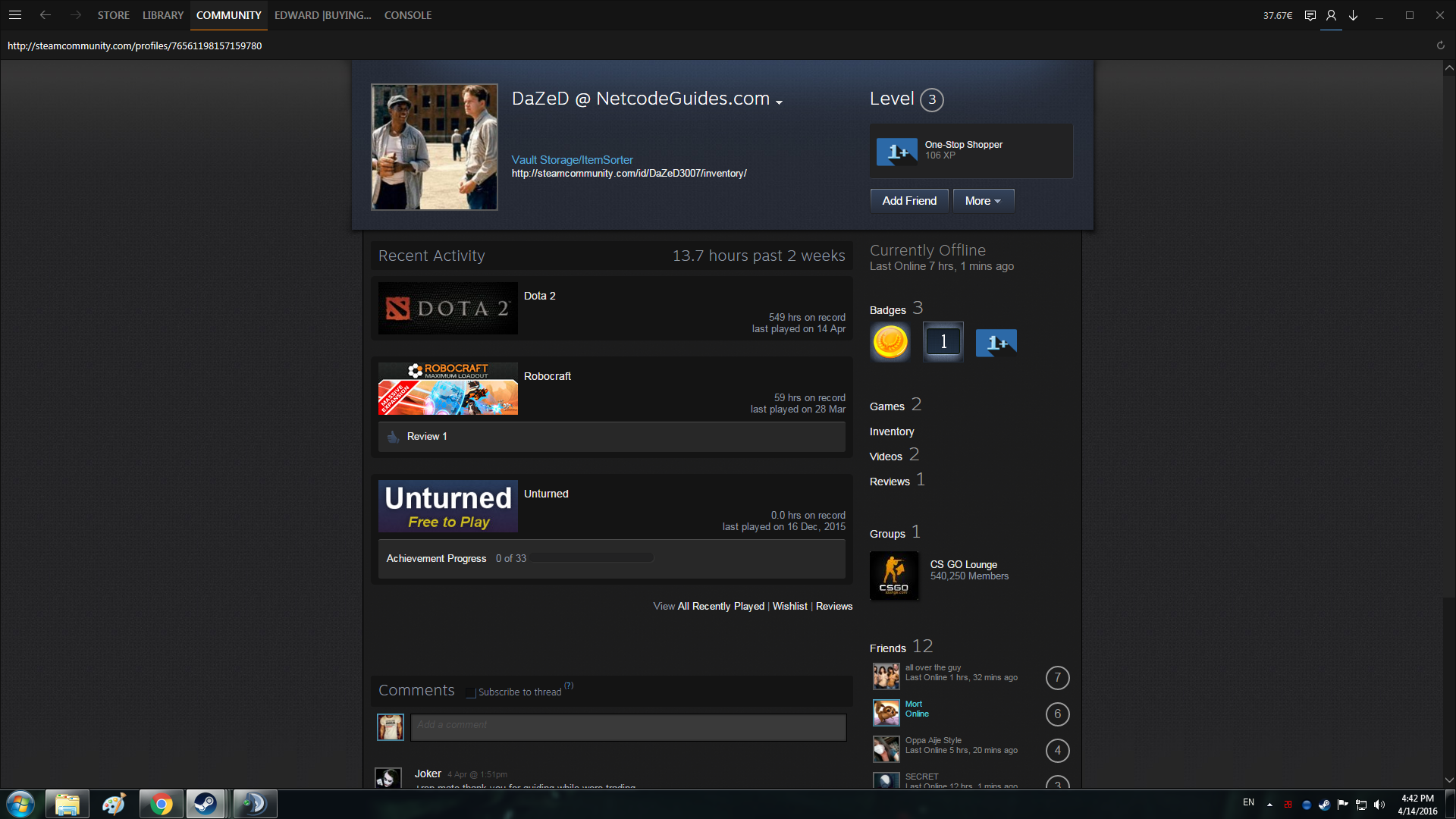This screenshot has height=819, width=1456.
Task: Click the Add Friend button
Action: [908, 201]
